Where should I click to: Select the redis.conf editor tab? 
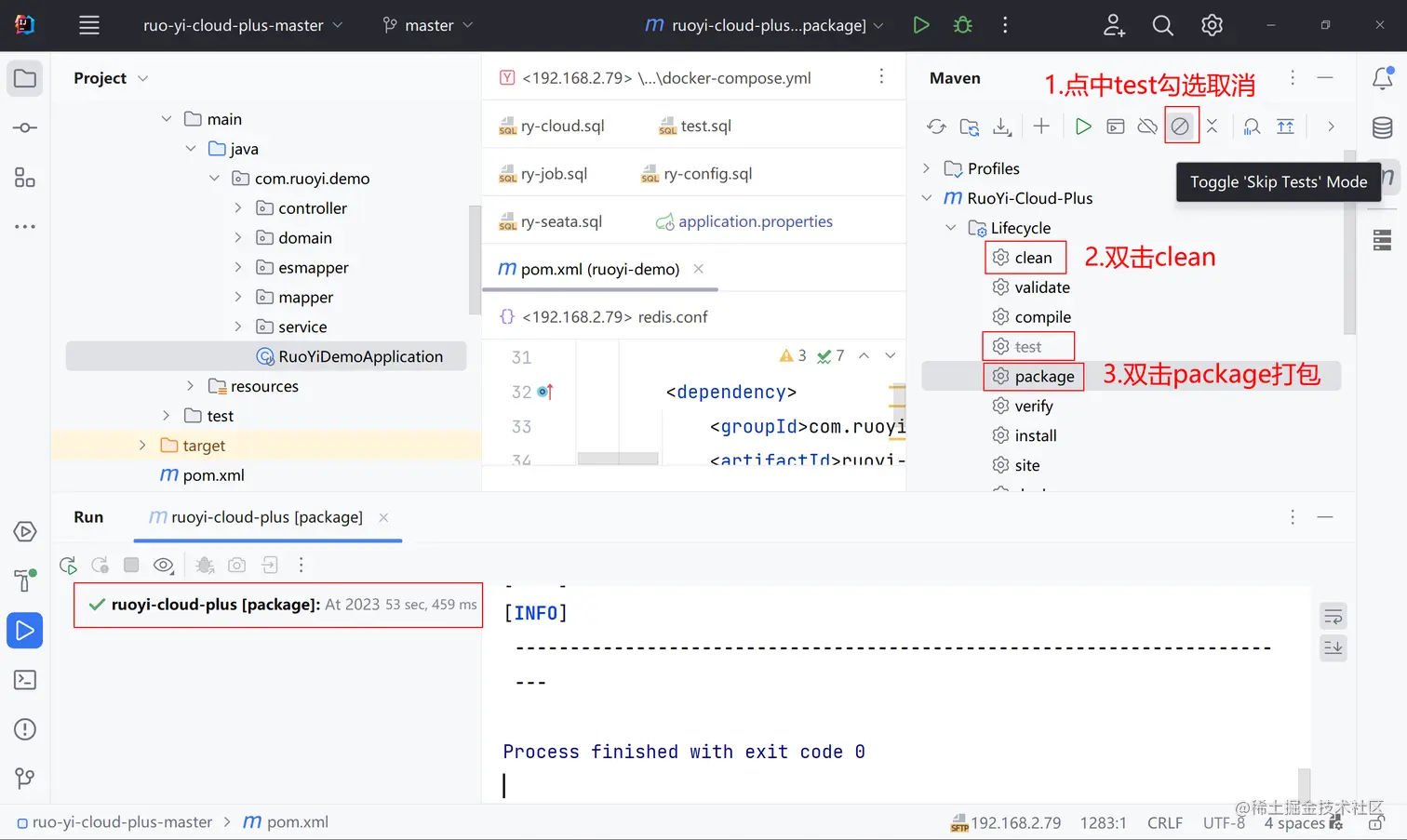(603, 317)
